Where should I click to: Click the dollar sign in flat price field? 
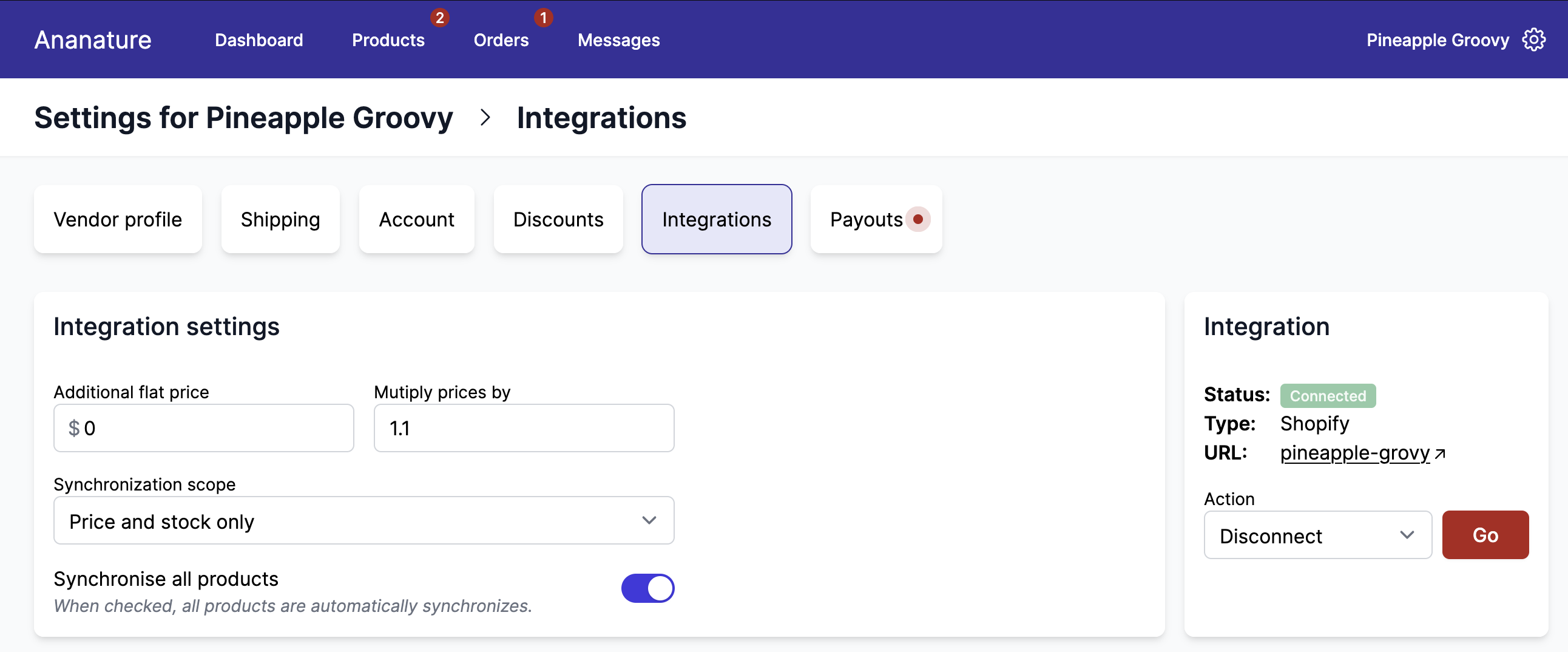(73, 428)
